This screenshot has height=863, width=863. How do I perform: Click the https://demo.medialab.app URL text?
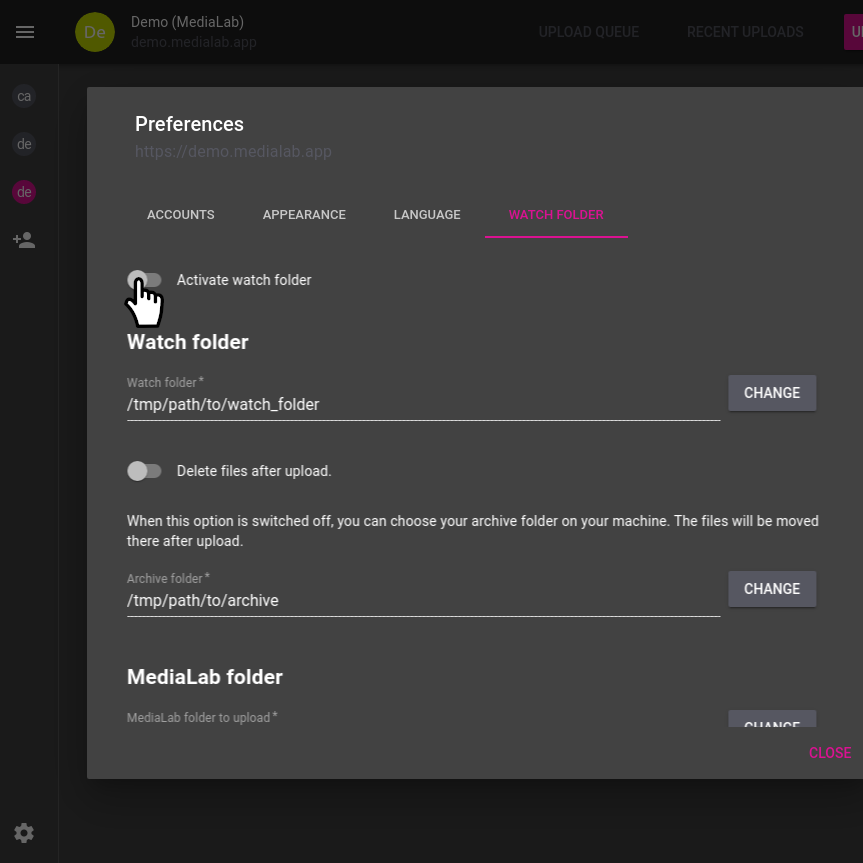coord(233,151)
